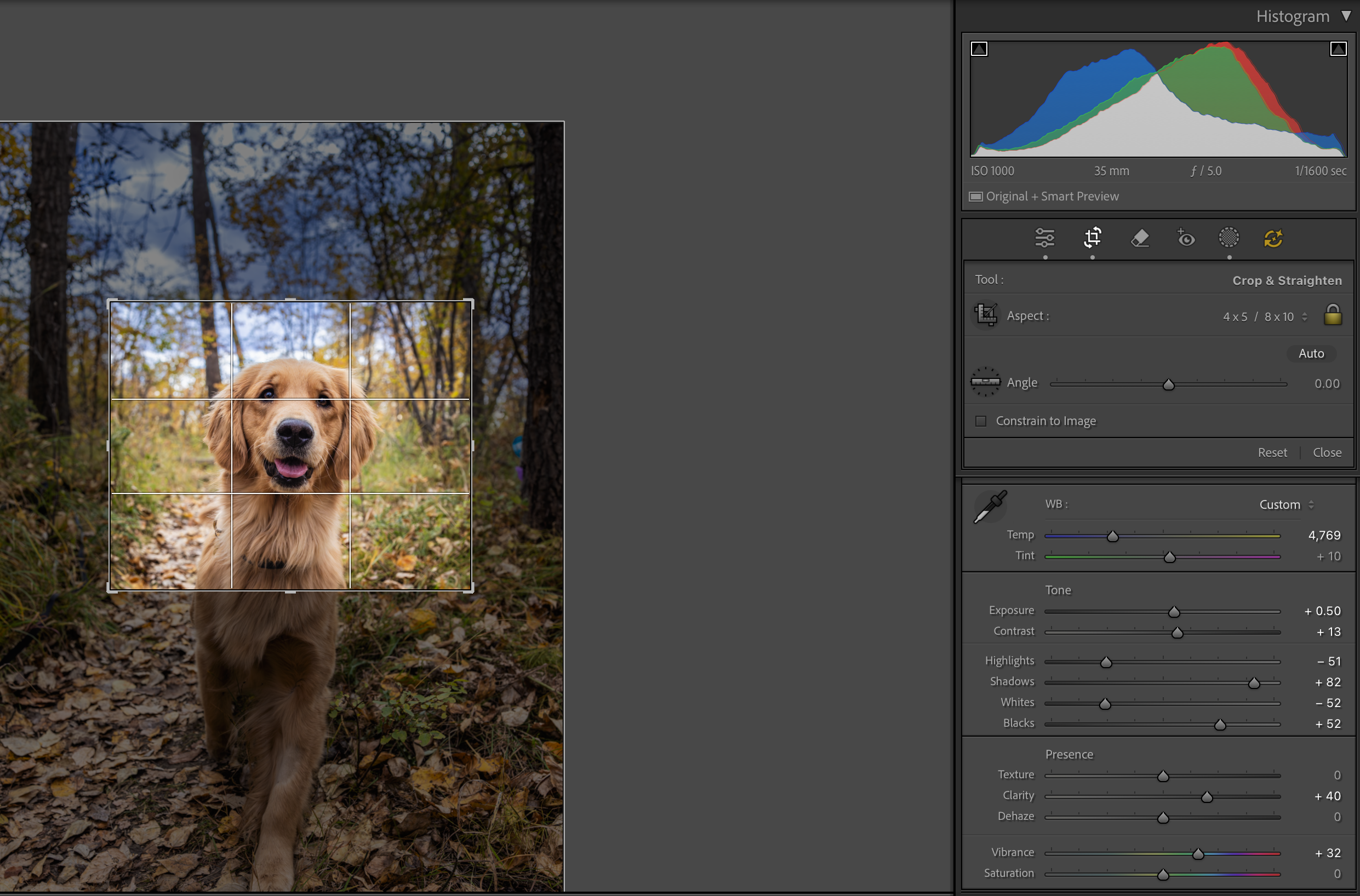This screenshot has height=896, width=1360.
Task: Toggle the aspect ratio lock
Action: (1333, 315)
